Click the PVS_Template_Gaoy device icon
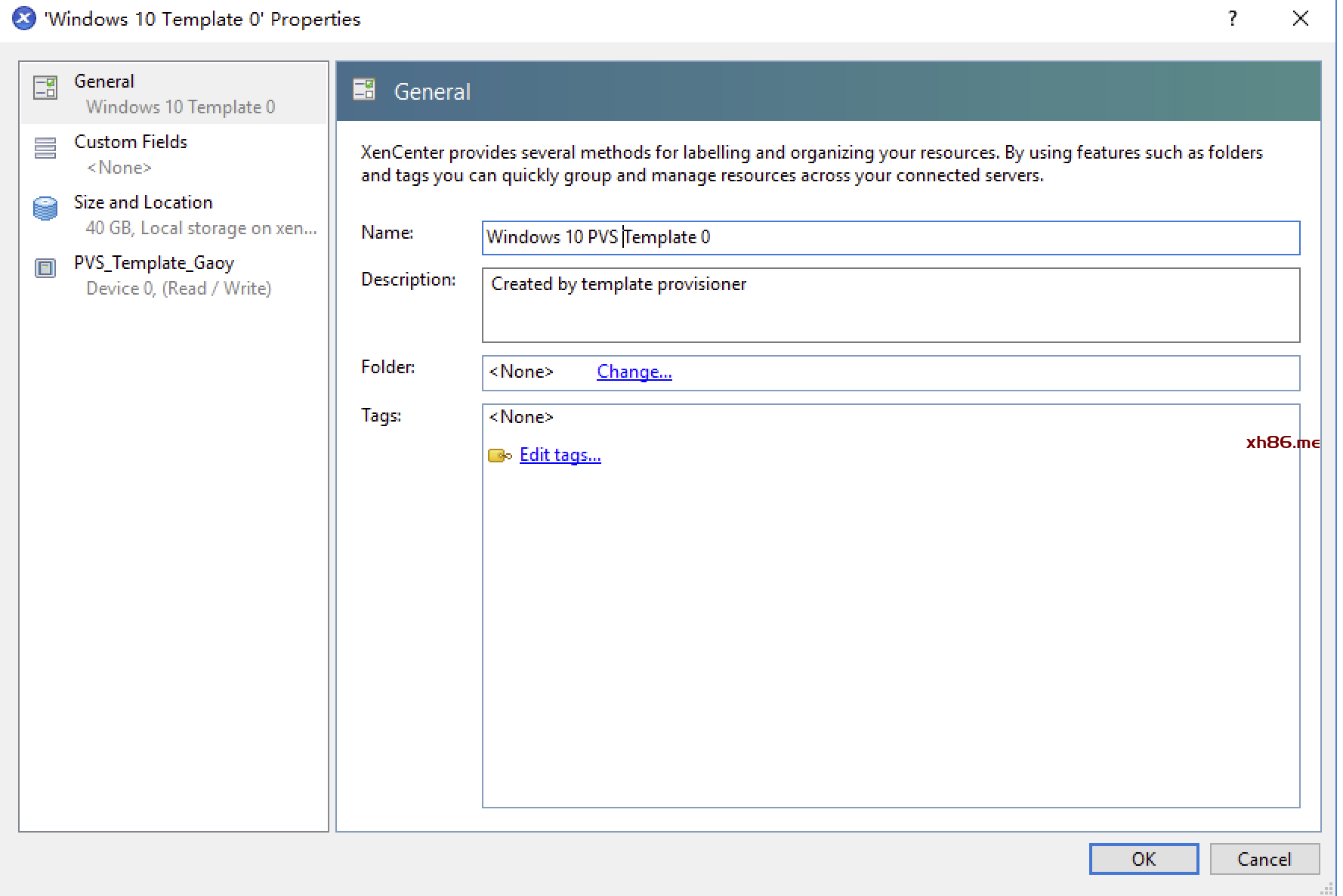This screenshot has width=1343, height=896. click(45, 268)
